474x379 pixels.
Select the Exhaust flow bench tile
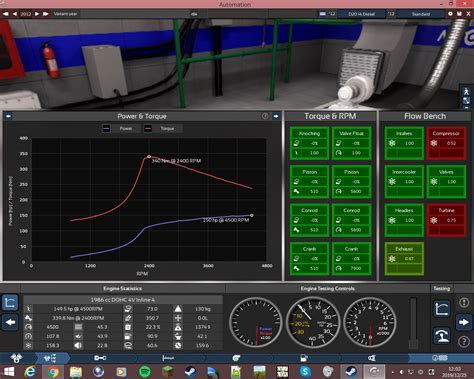[x=404, y=259]
